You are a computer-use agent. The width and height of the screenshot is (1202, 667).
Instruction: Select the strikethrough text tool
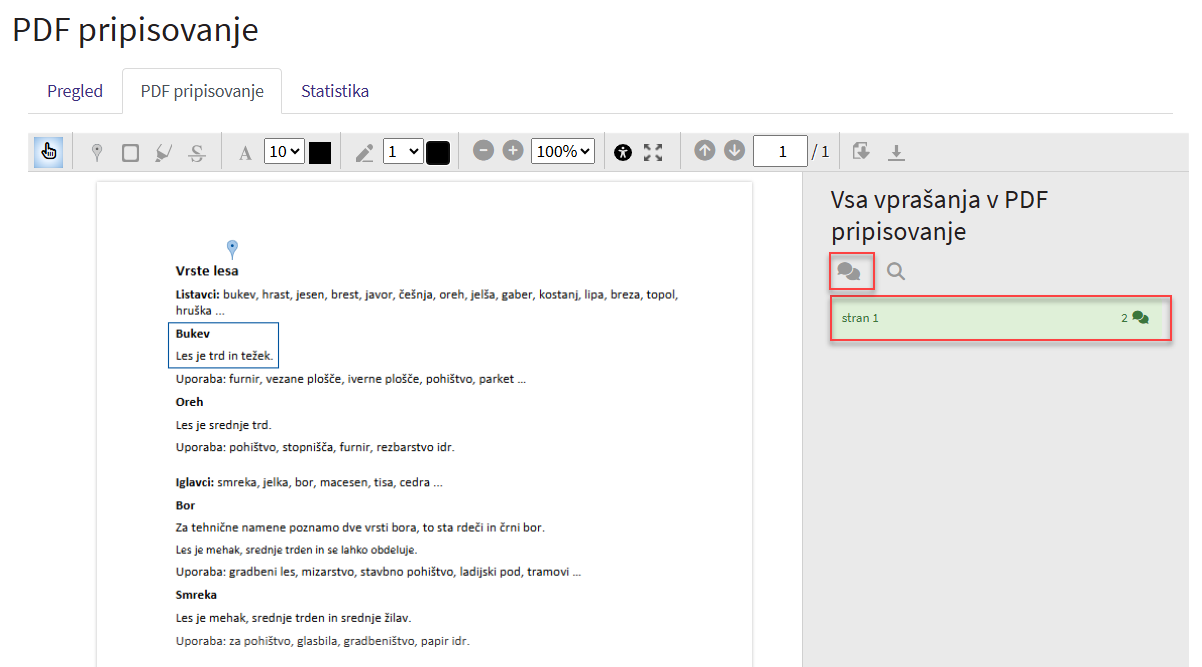click(197, 152)
